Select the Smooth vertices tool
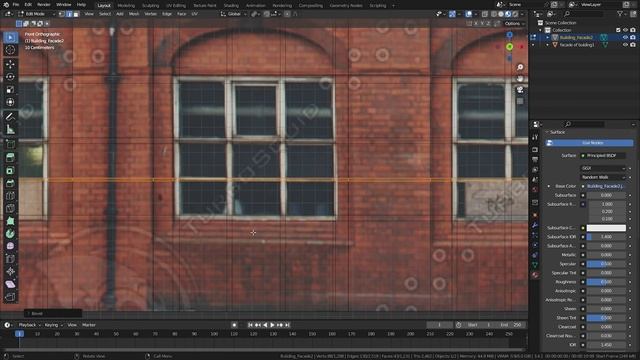The image size is (640, 360). pyautogui.click(x=10, y=246)
